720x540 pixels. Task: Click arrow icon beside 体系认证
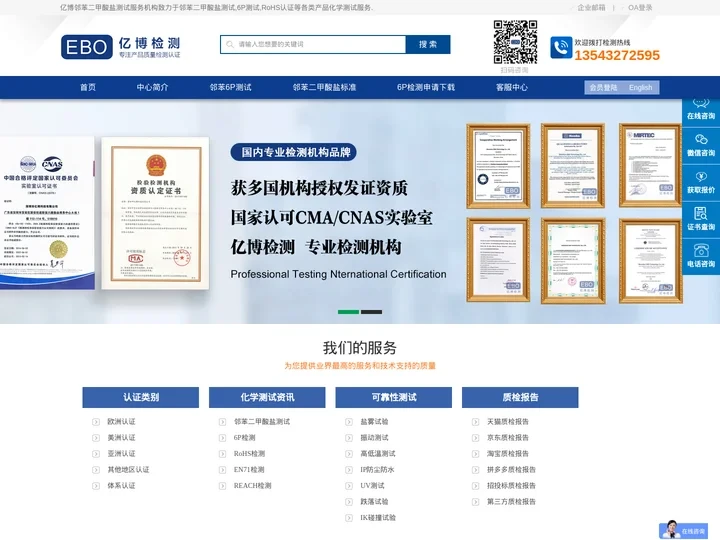point(96,486)
